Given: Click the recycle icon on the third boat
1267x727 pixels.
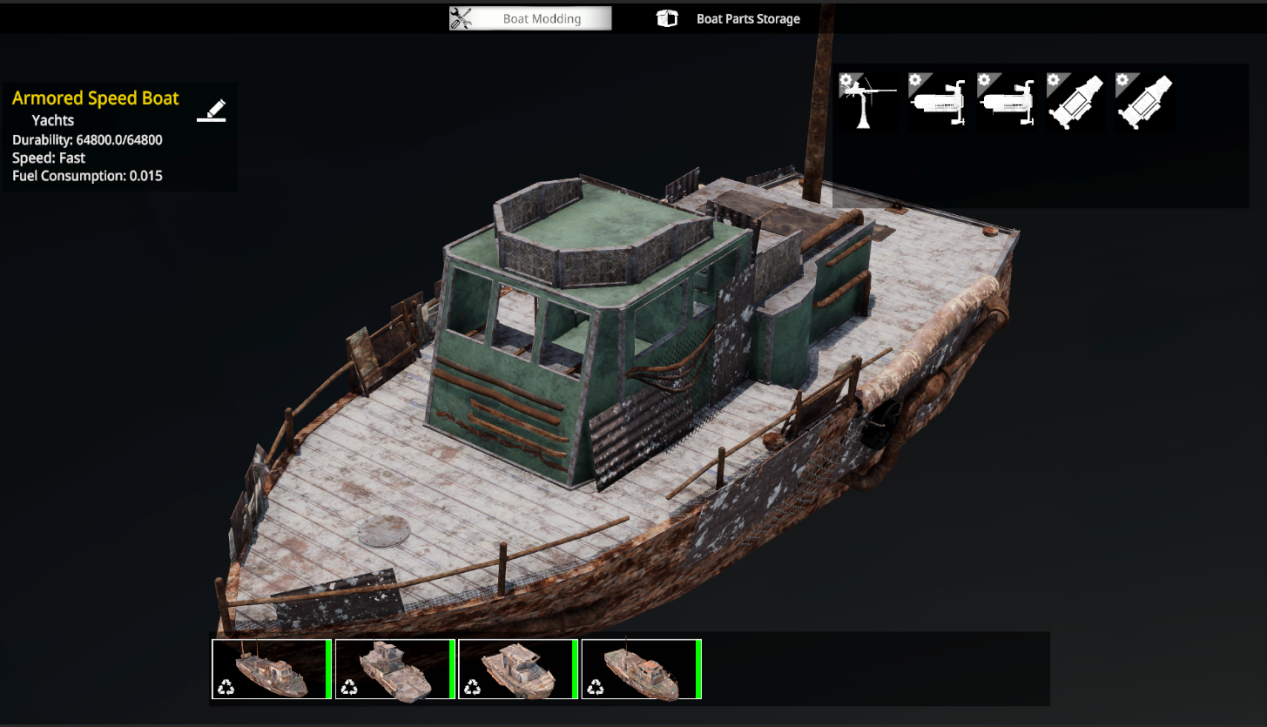Looking at the screenshot, I should 472,687.
